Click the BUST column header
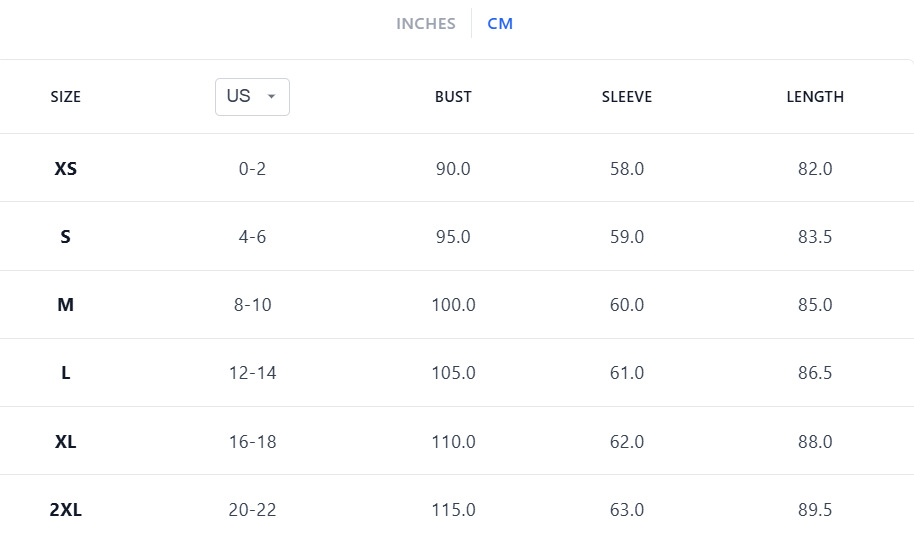 point(453,97)
